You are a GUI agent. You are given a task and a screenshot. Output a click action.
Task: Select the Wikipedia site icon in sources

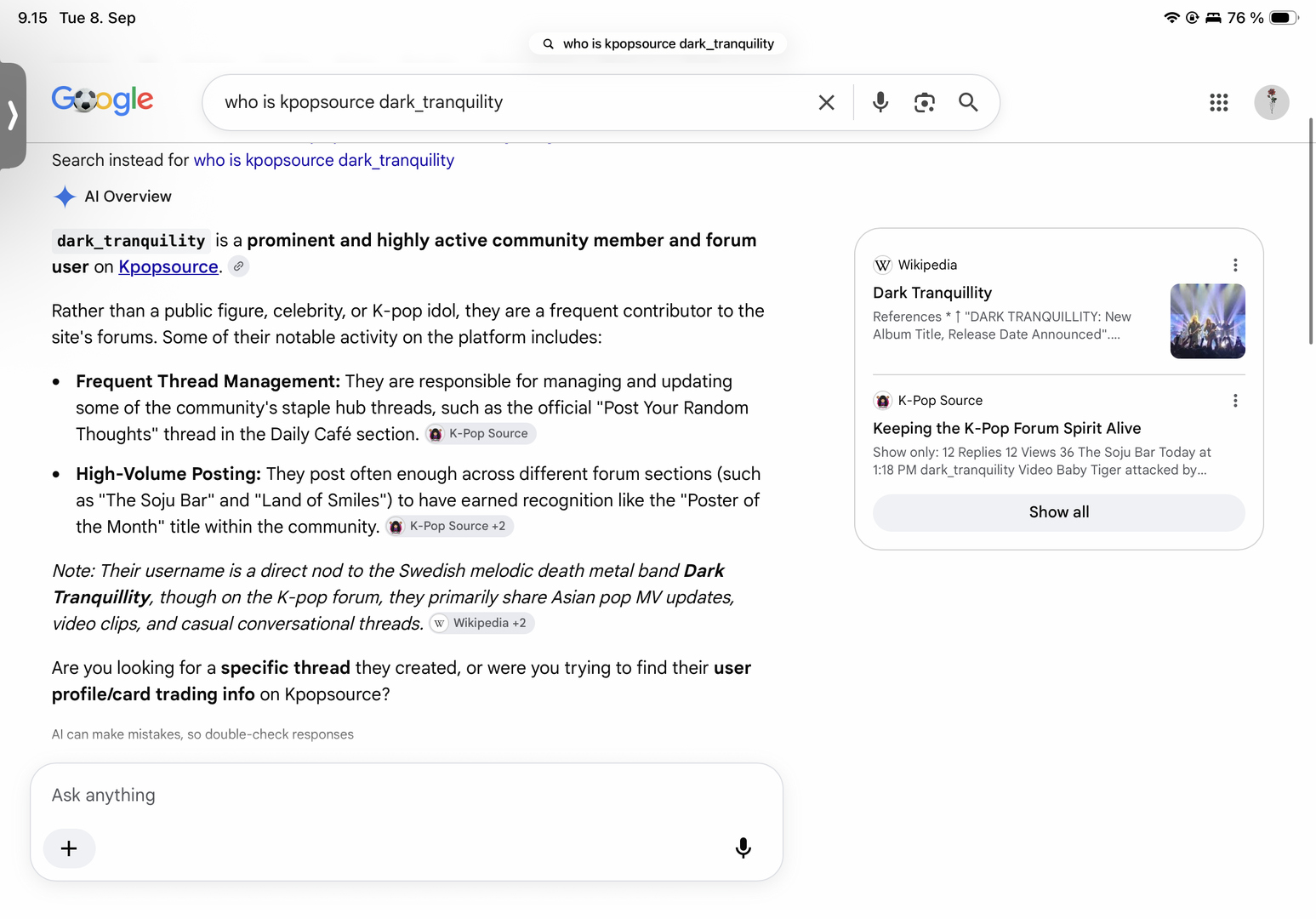[883, 265]
